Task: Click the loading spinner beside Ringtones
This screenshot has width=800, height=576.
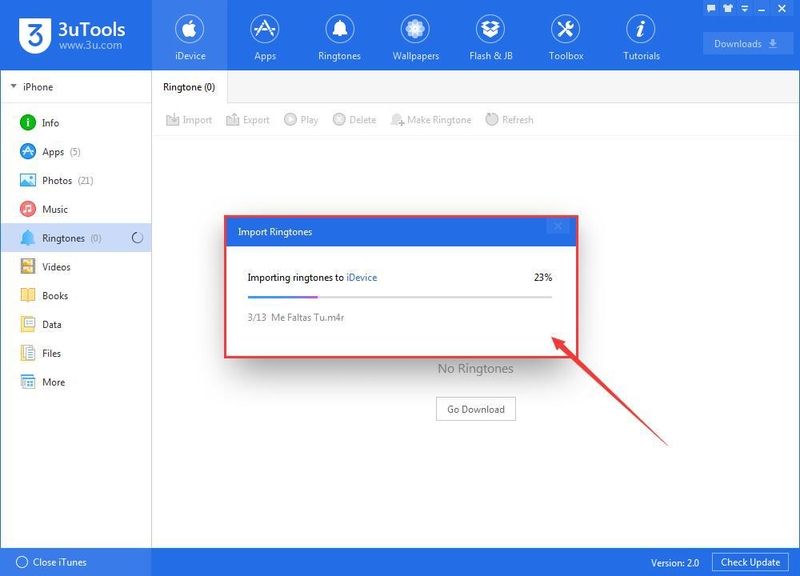Action: pyautogui.click(x=137, y=238)
